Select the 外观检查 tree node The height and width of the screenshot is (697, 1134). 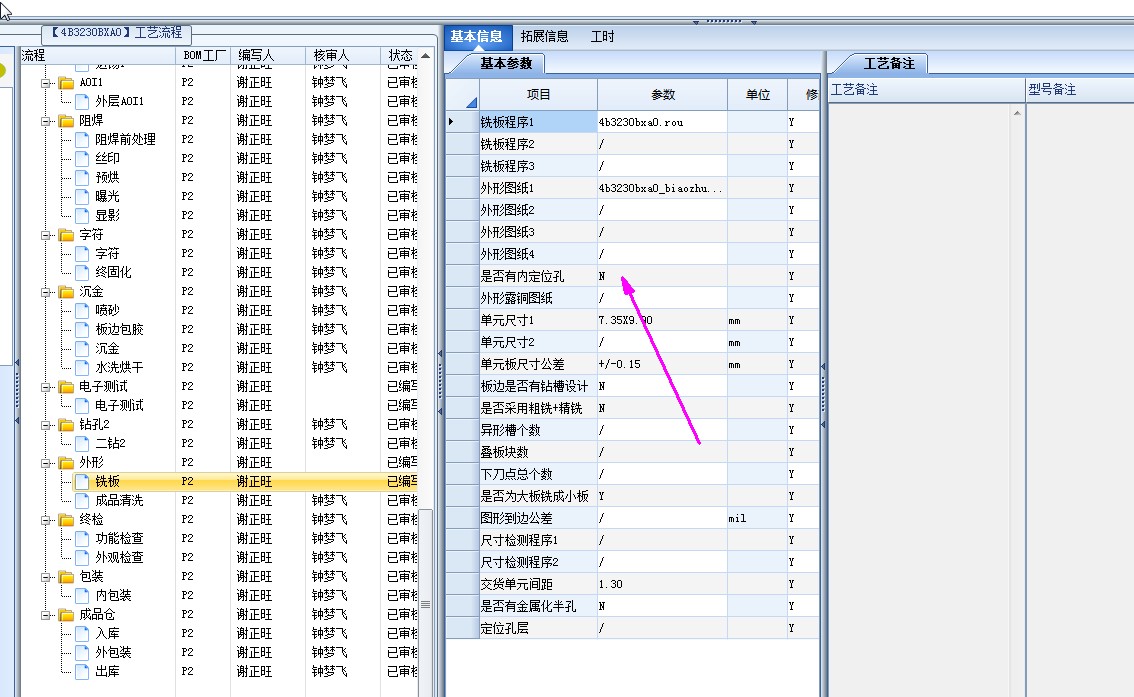[119, 557]
